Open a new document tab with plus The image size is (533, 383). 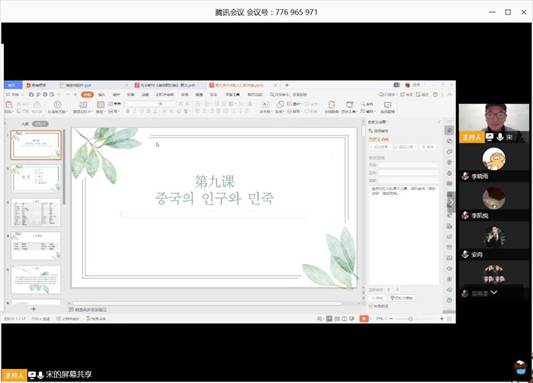point(287,85)
